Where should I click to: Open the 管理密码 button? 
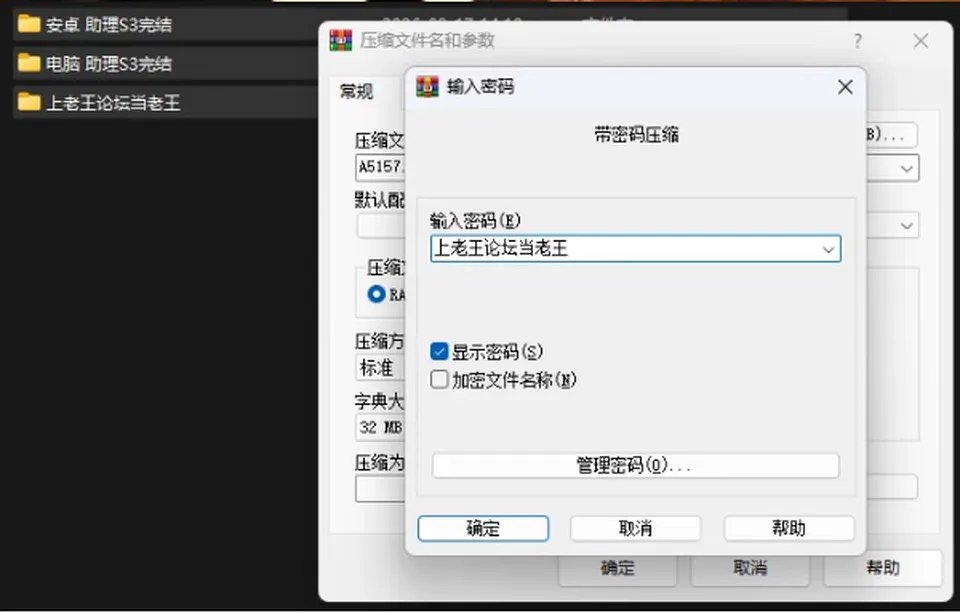pyautogui.click(x=636, y=465)
